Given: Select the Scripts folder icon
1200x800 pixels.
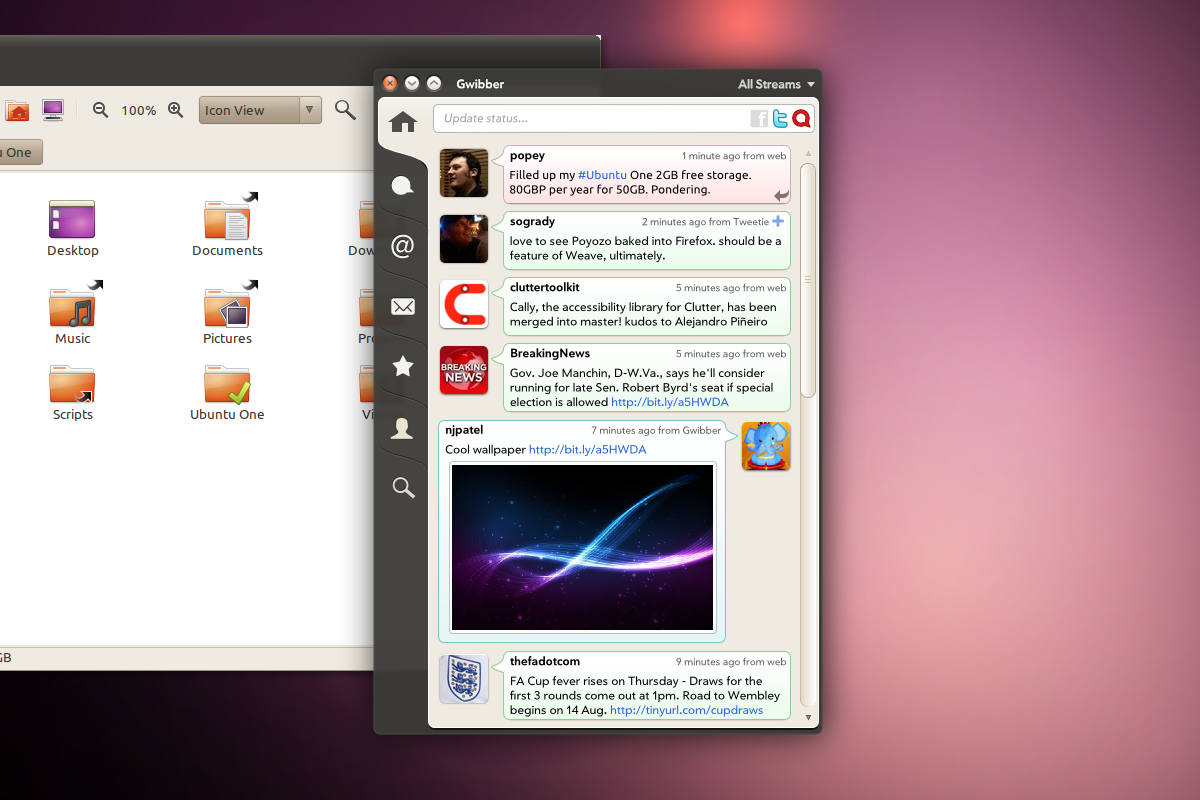Looking at the screenshot, I should point(72,384).
